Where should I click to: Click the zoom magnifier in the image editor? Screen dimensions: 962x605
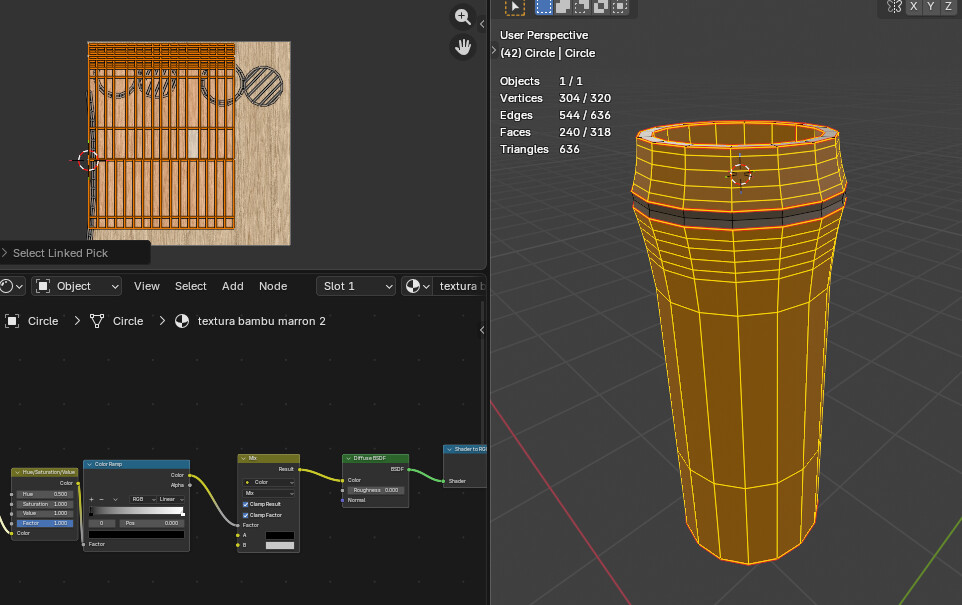point(463,17)
